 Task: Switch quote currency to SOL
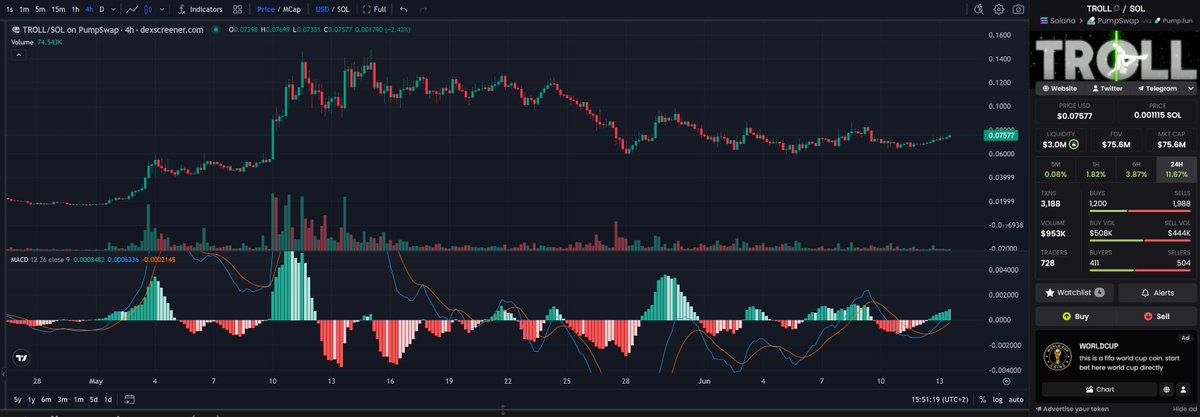(x=342, y=9)
